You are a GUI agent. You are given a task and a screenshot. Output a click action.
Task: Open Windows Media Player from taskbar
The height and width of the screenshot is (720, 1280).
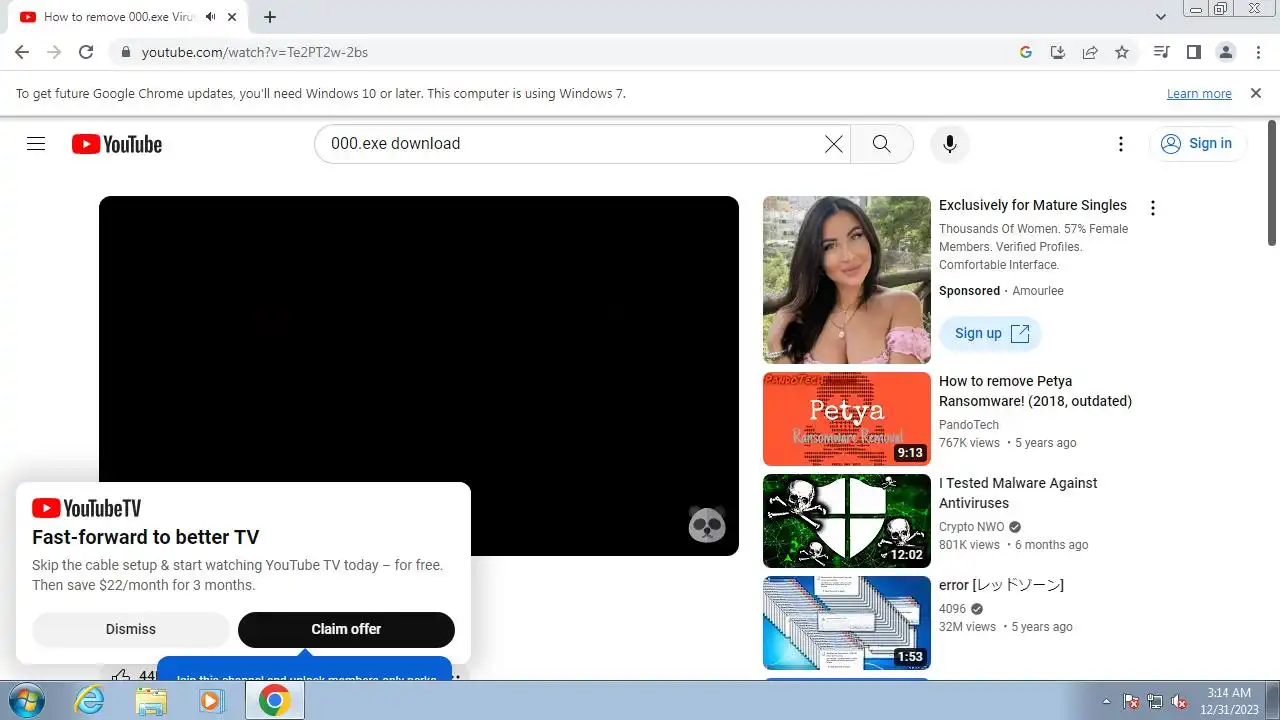click(211, 701)
